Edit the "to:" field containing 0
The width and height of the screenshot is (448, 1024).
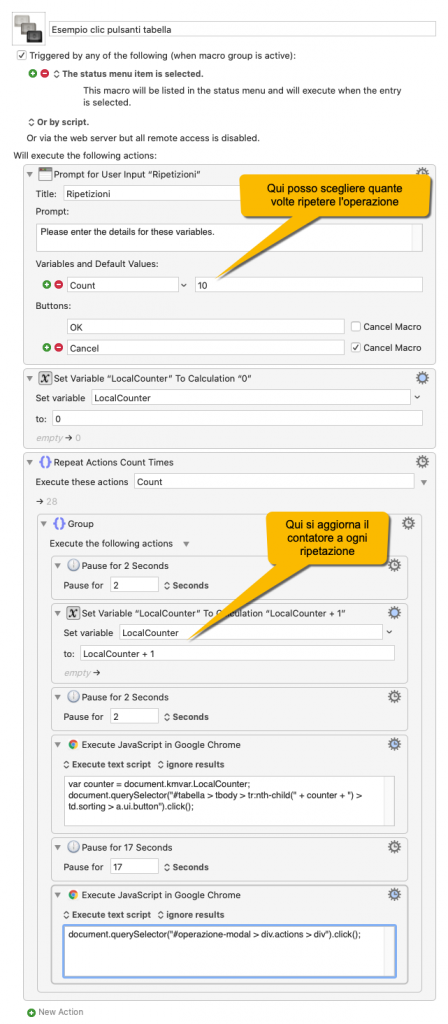pyautogui.click(x=237, y=418)
